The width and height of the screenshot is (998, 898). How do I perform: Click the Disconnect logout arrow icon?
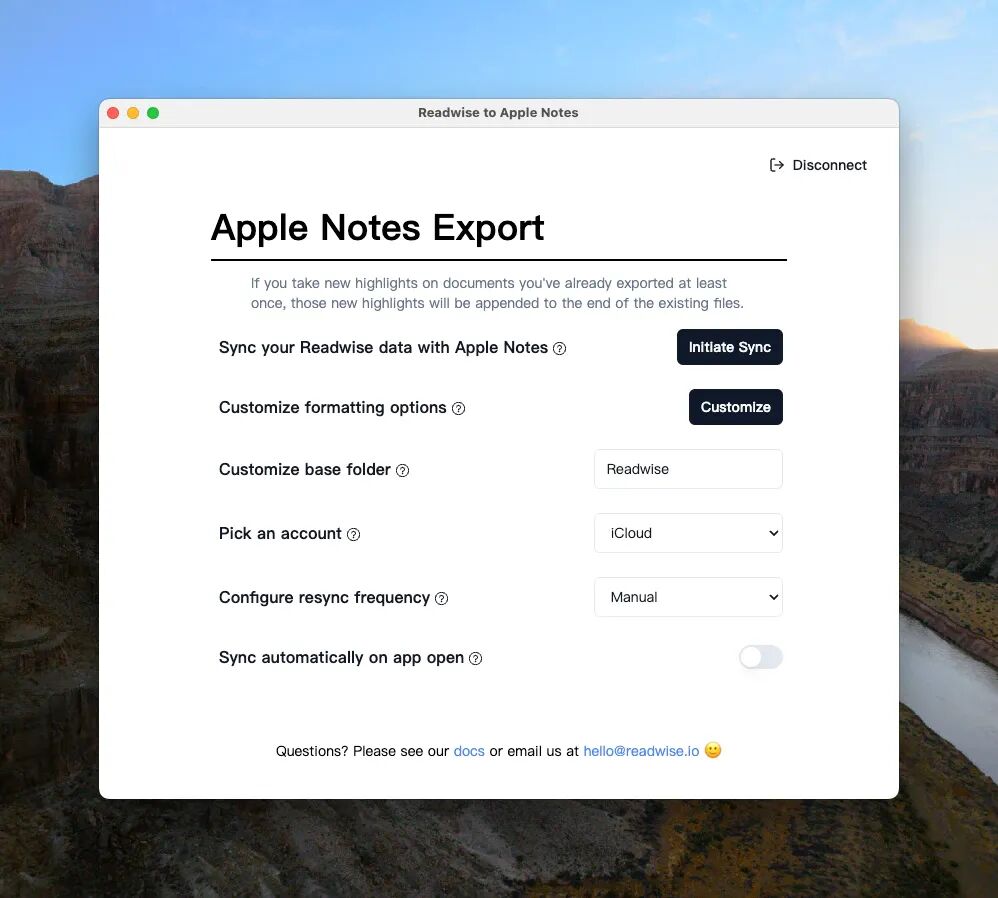click(777, 165)
